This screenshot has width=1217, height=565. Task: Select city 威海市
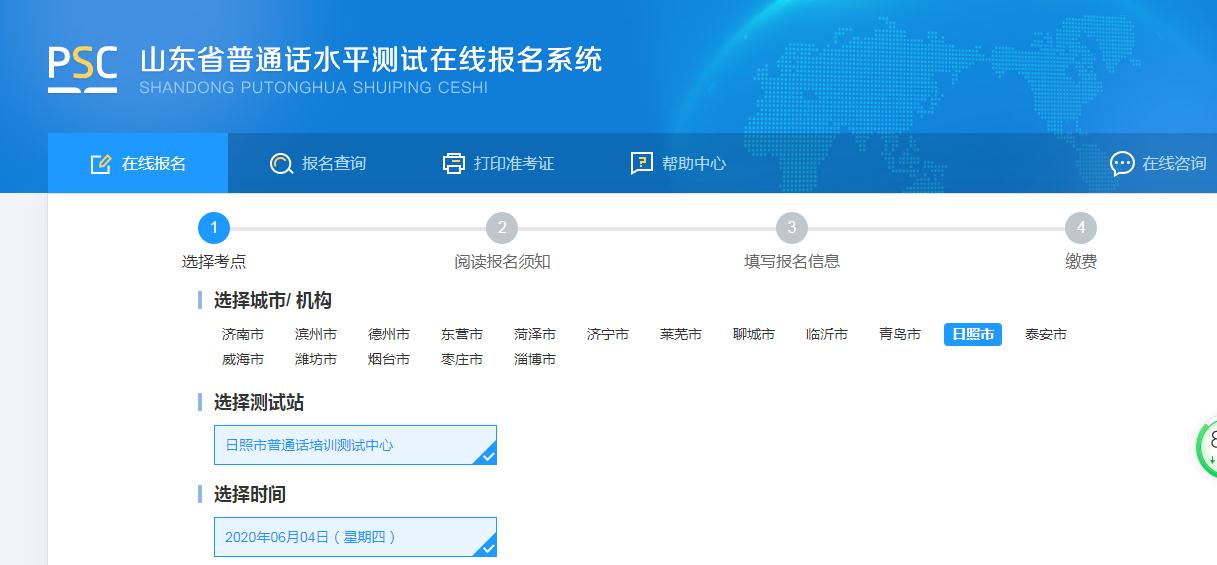coord(243,359)
